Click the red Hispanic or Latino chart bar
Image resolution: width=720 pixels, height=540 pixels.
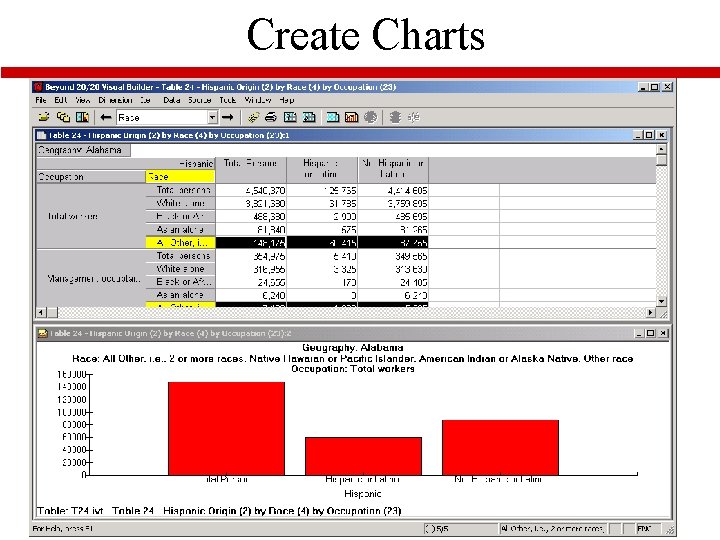click(x=363, y=456)
